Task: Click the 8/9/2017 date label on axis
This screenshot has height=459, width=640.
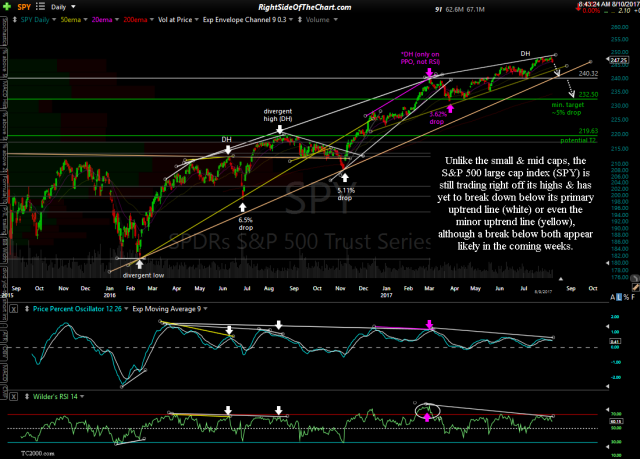Action: point(543,292)
